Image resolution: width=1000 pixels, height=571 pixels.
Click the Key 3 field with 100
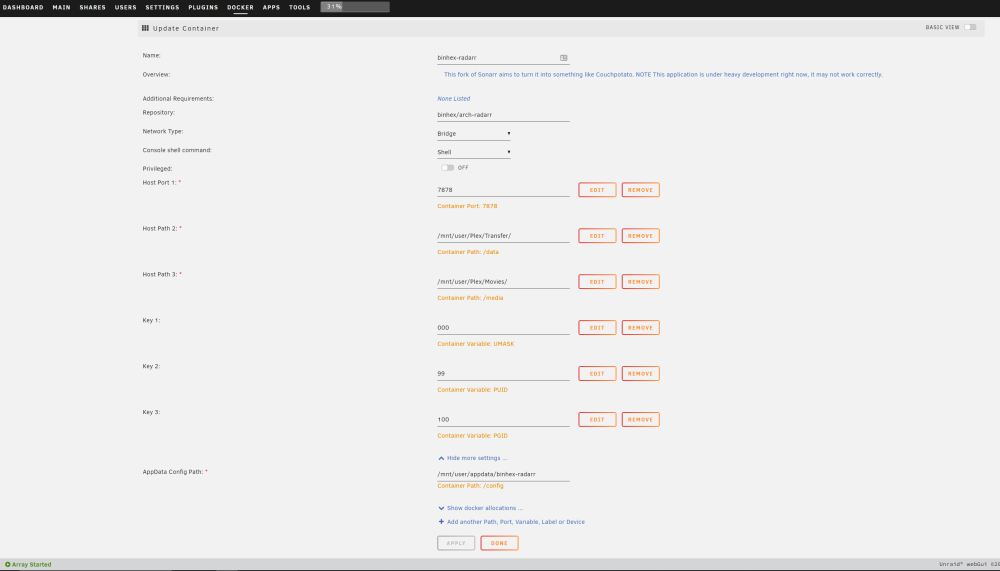[x=503, y=420]
